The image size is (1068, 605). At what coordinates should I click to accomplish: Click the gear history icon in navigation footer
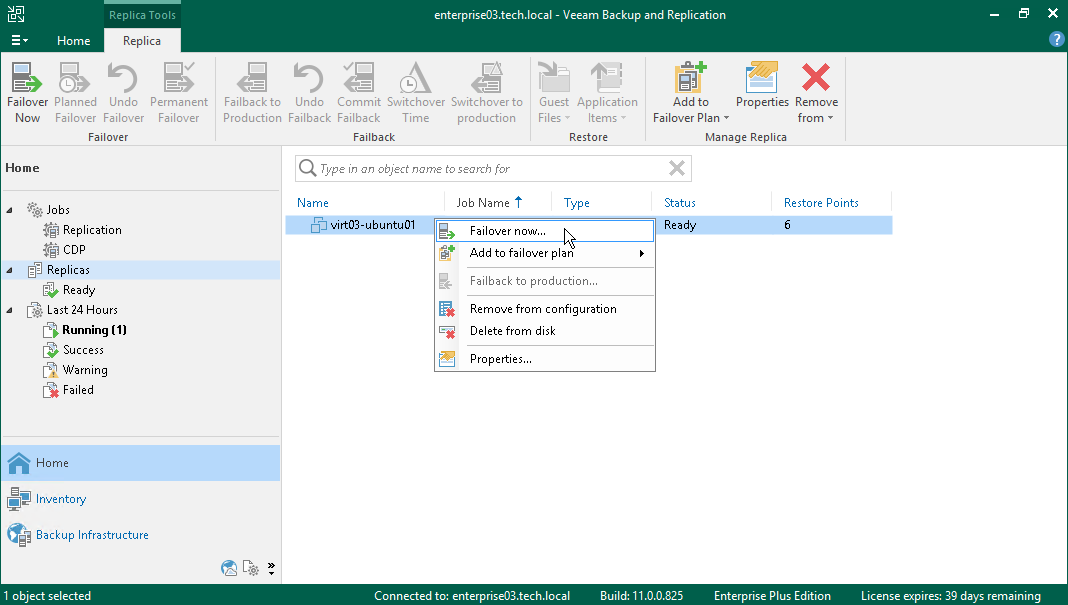click(251, 568)
